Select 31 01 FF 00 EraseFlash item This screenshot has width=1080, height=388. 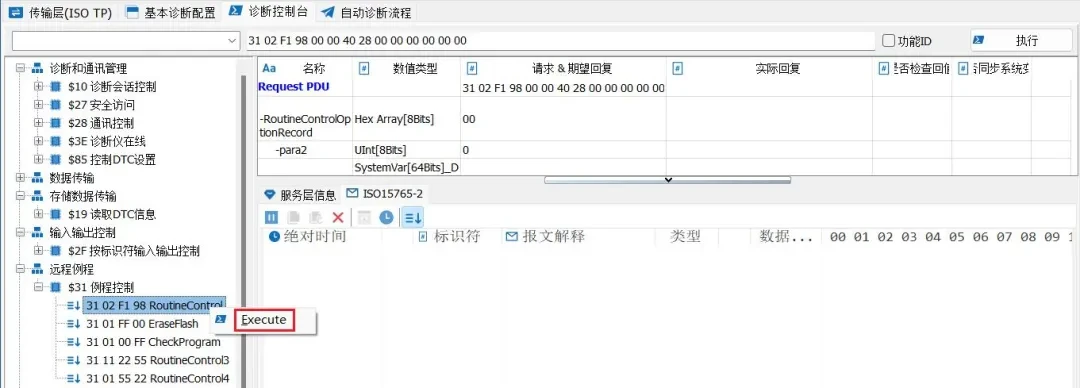click(142, 323)
